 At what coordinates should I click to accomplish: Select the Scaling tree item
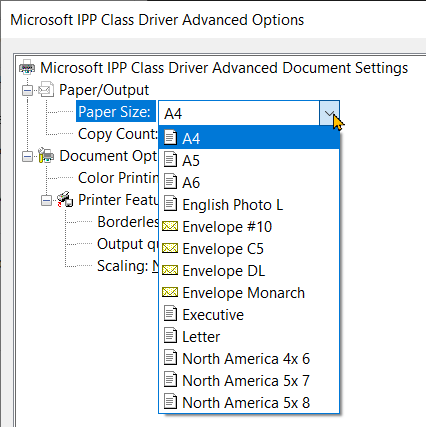pos(128,266)
